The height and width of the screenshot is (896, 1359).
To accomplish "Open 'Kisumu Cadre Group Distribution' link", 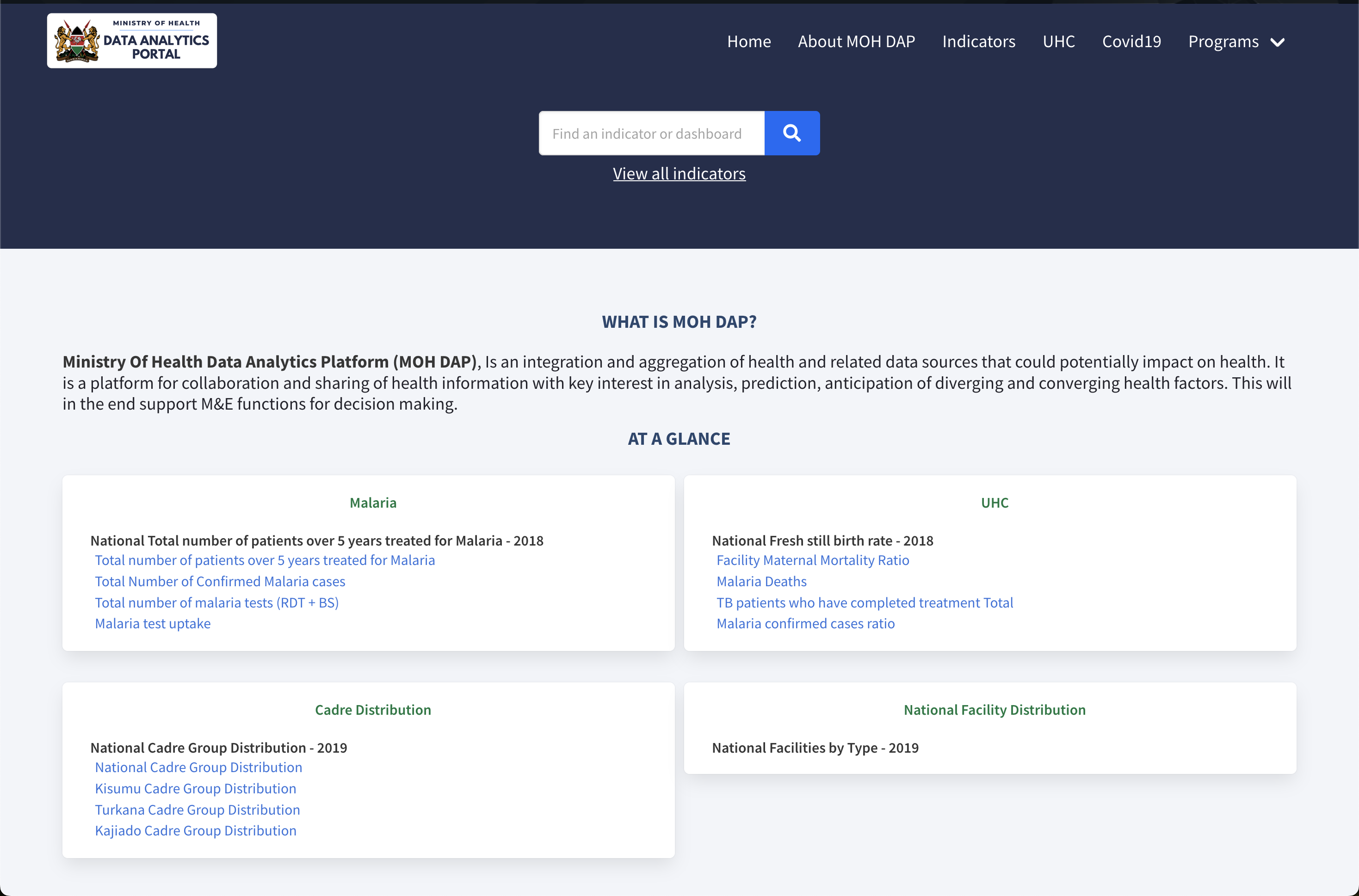I will [x=196, y=789].
